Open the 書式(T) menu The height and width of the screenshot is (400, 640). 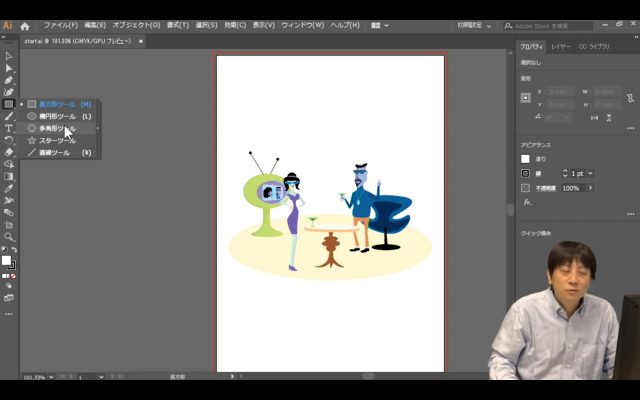click(178, 25)
